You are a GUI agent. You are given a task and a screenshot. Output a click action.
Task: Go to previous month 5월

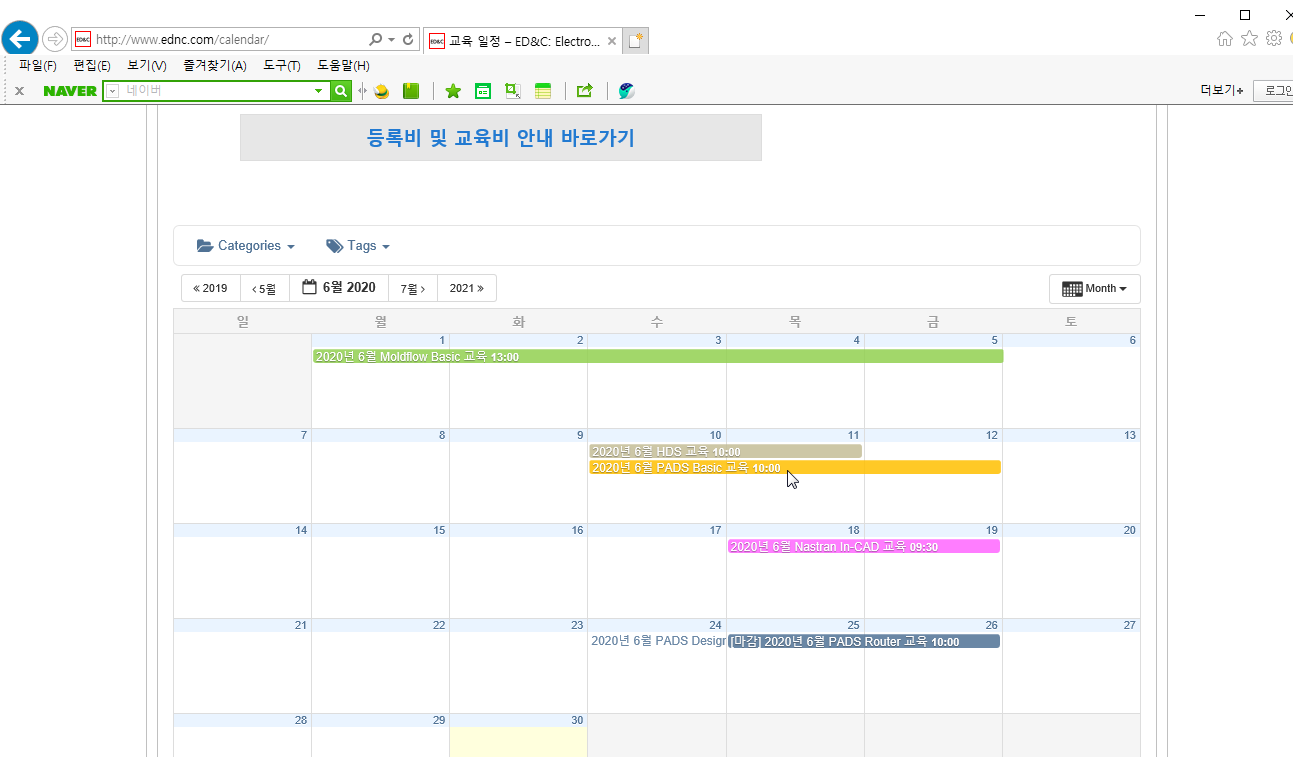tap(264, 288)
